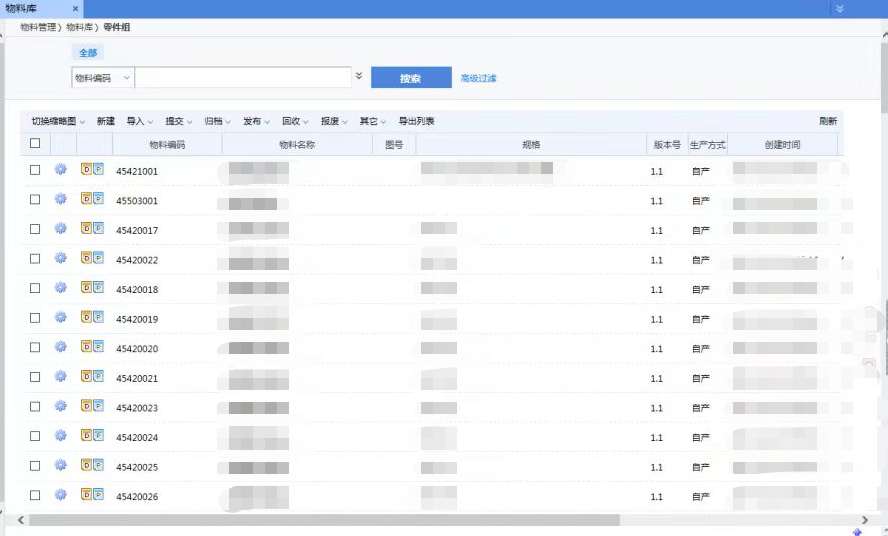Screen dimensions: 888x536
Task: Click the gear icon for item 45420026
Action: [x=60, y=495]
